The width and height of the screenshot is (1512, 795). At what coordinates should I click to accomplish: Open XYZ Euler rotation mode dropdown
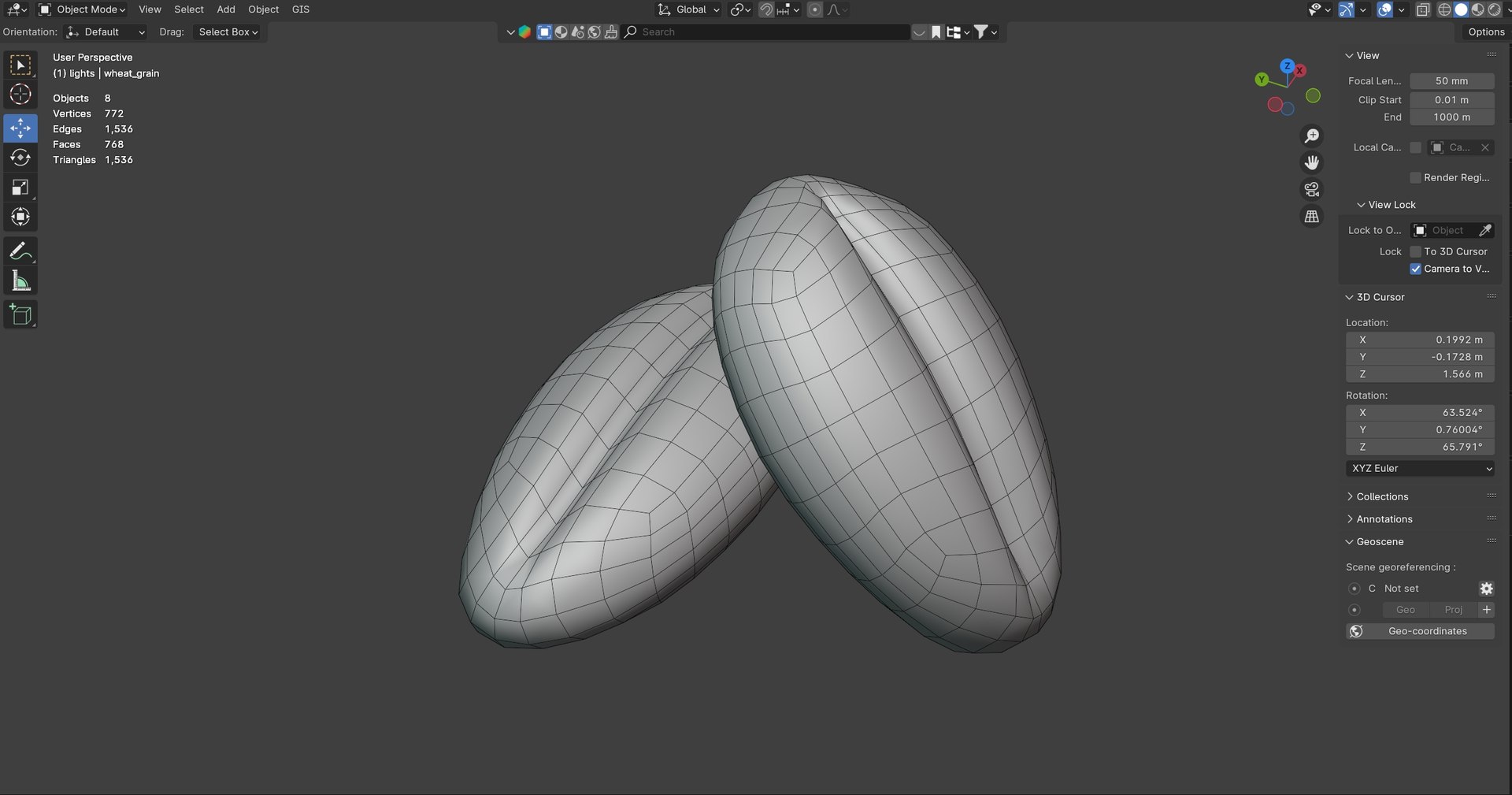click(x=1420, y=468)
